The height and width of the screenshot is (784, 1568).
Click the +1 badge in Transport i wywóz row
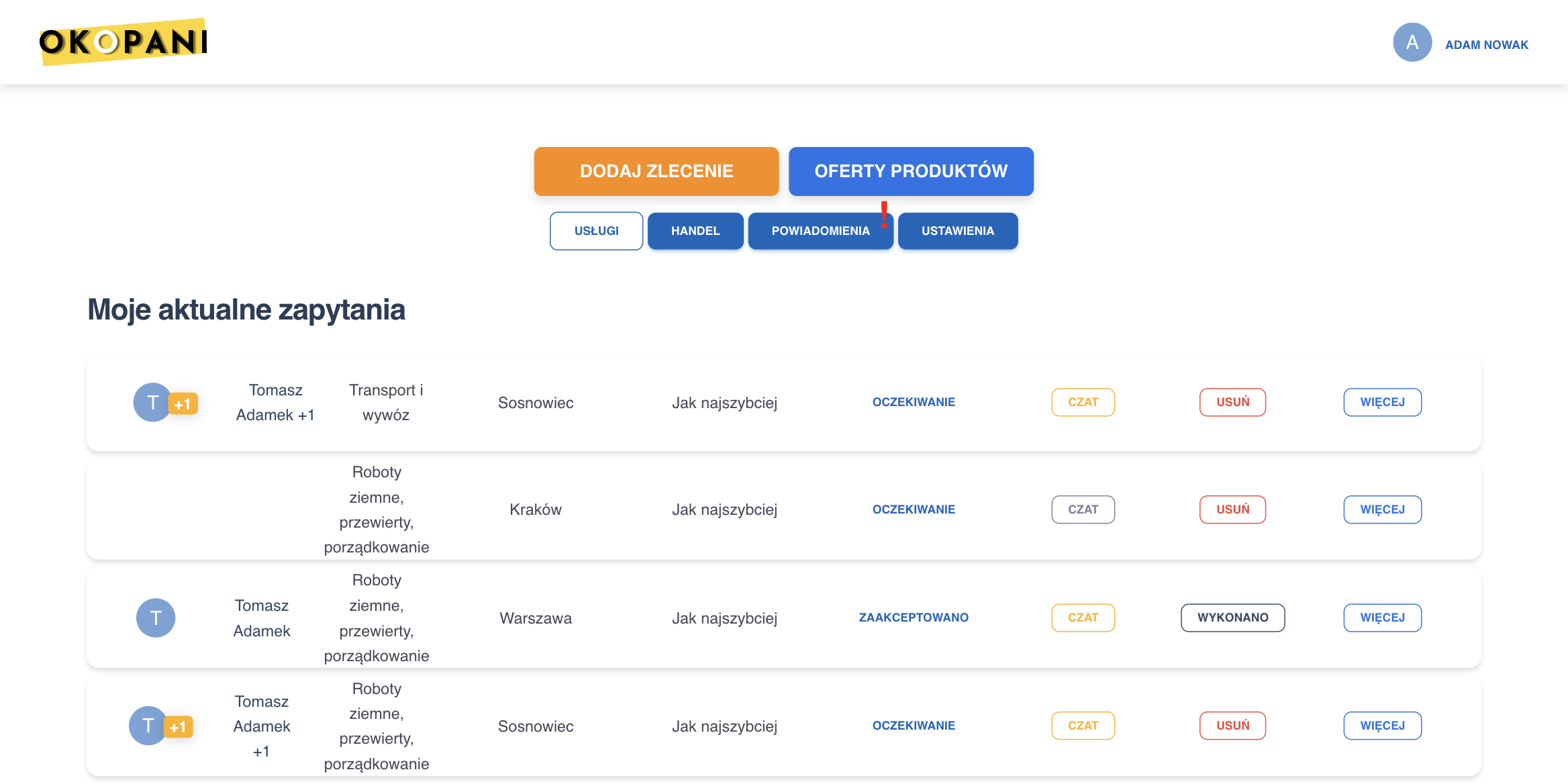[183, 403]
